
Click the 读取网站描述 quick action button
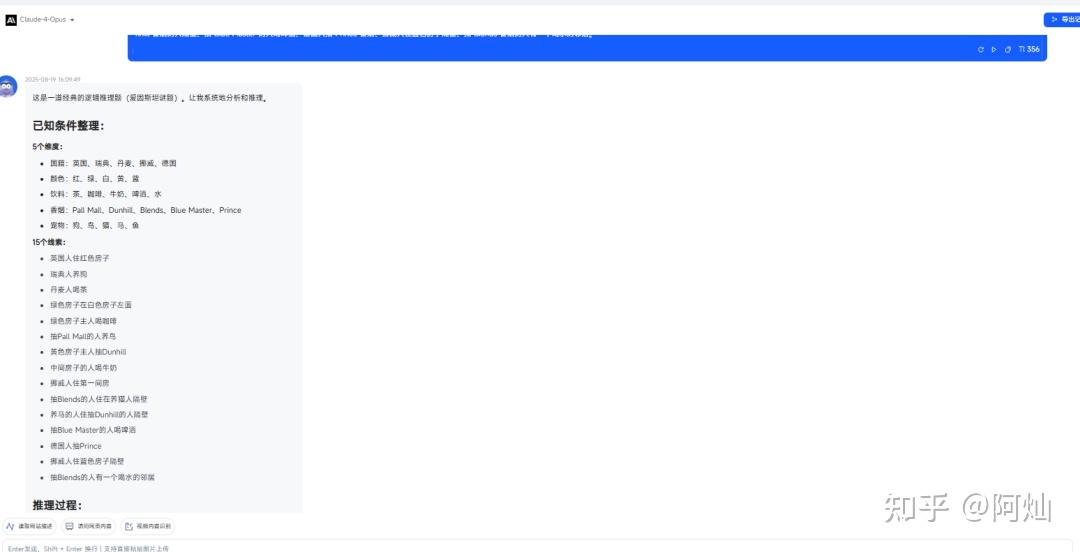tap(30, 526)
